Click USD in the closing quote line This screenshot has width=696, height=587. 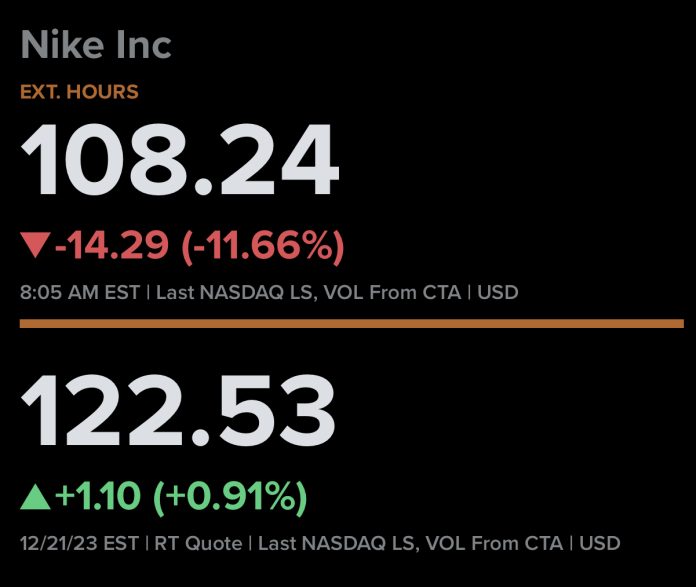pos(601,544)
